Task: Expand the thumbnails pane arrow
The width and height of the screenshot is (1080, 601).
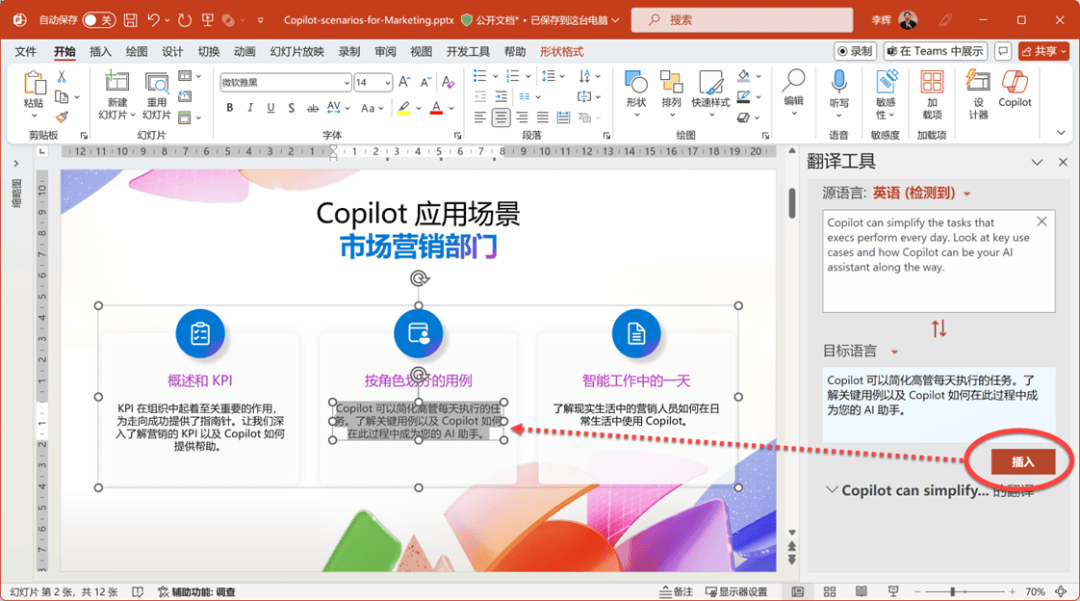Action: coord(16,164)
